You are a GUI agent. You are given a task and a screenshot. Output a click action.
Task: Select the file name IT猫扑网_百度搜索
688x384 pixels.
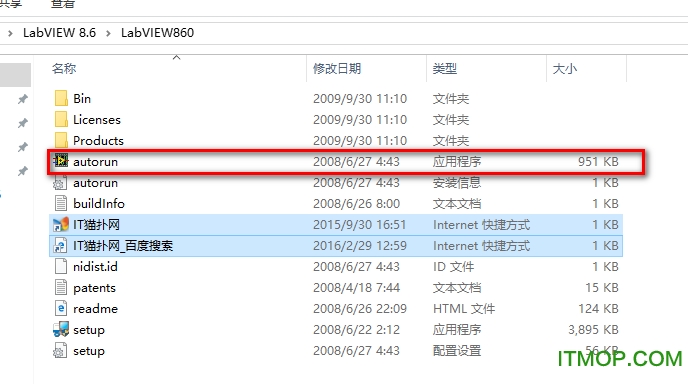click(123, 245)
